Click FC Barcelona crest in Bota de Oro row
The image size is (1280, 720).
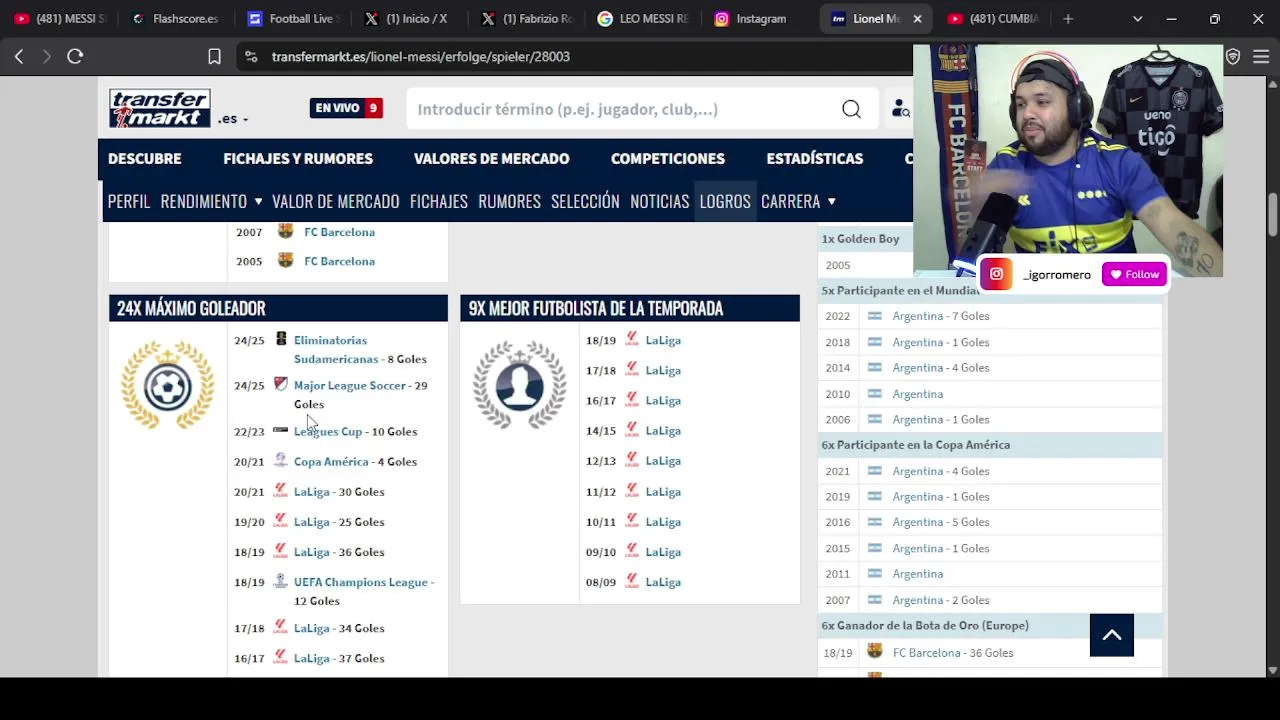pyautogui.click(x=875, y=652)
